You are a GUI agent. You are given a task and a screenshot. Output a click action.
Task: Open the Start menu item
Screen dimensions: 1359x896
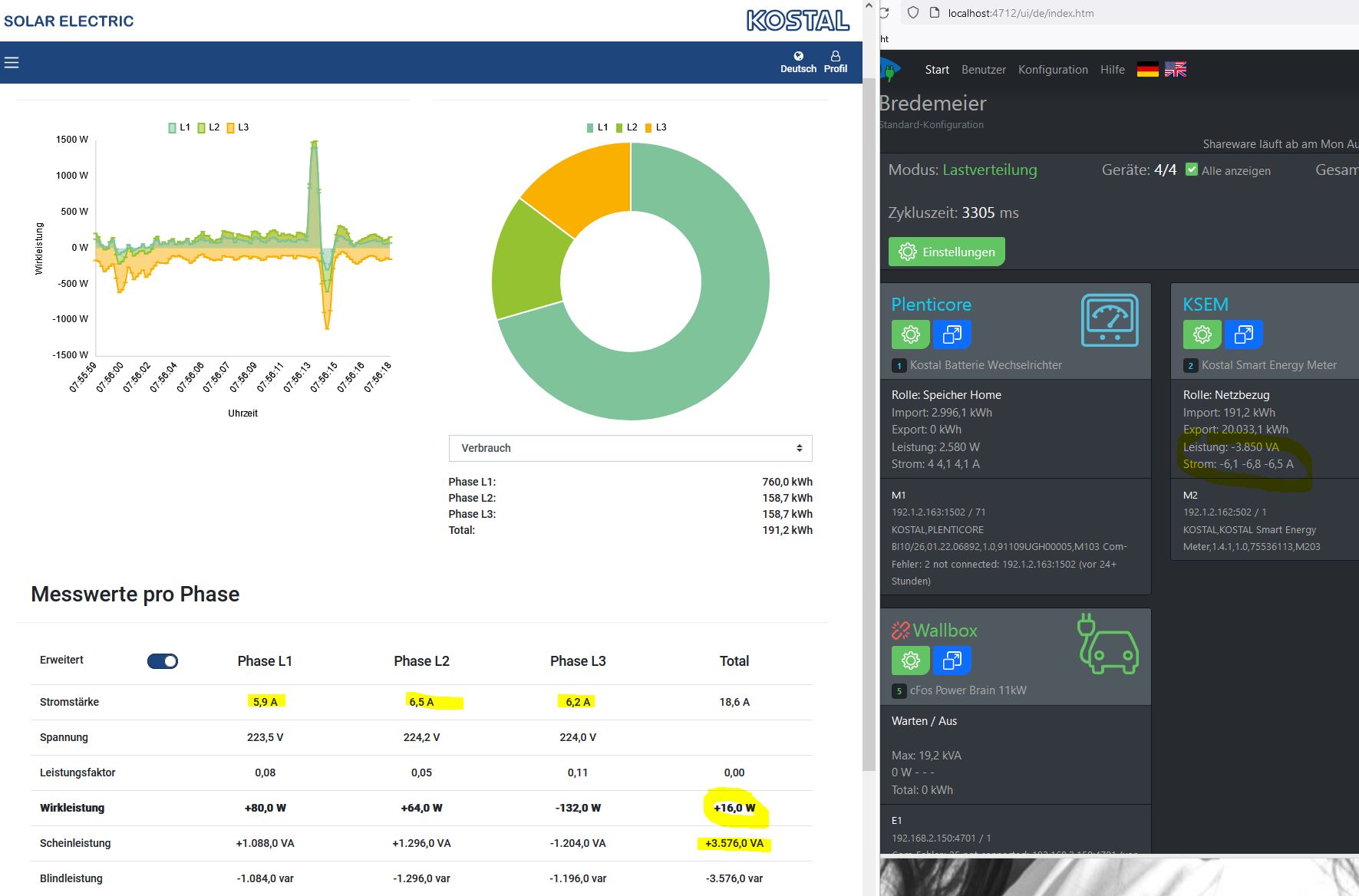pos(937,70)
